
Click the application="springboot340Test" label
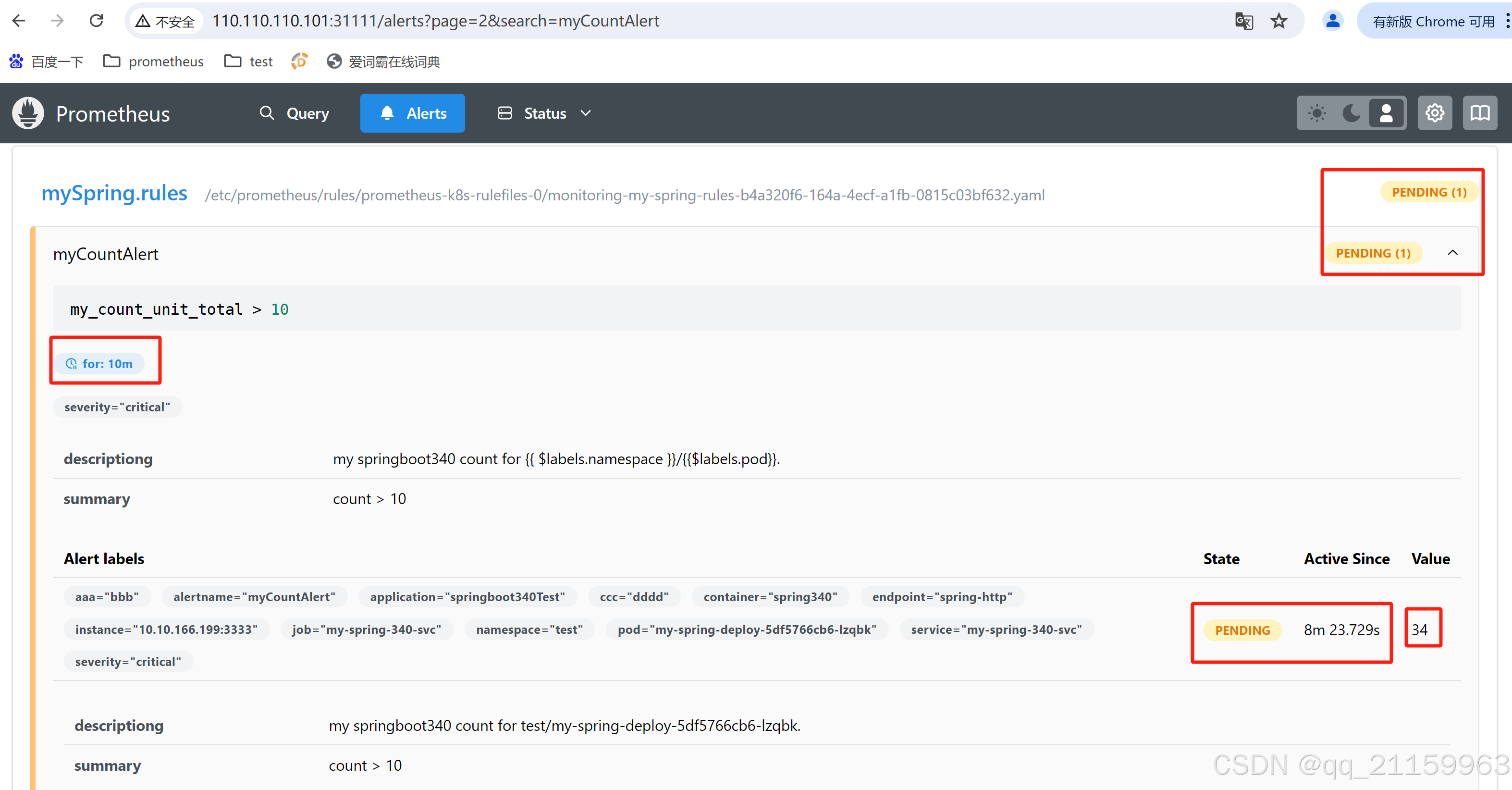click(467, 597)
